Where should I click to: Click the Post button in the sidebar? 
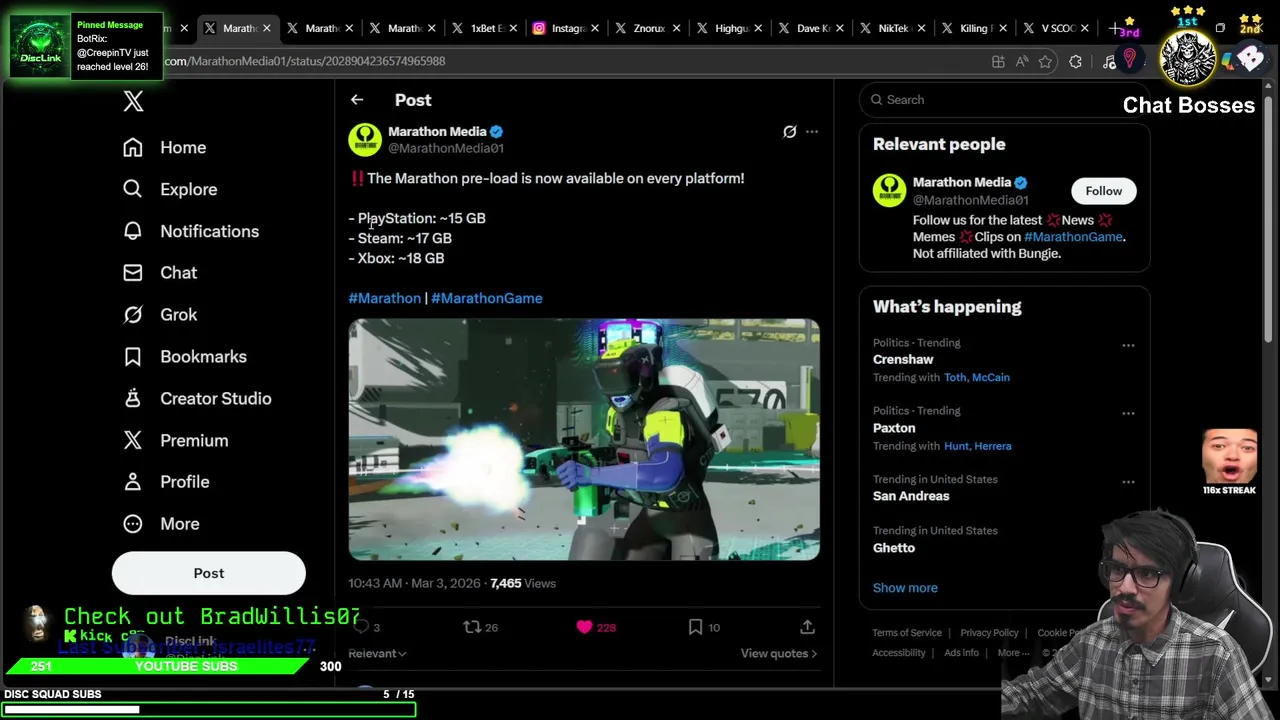(209, 573)
